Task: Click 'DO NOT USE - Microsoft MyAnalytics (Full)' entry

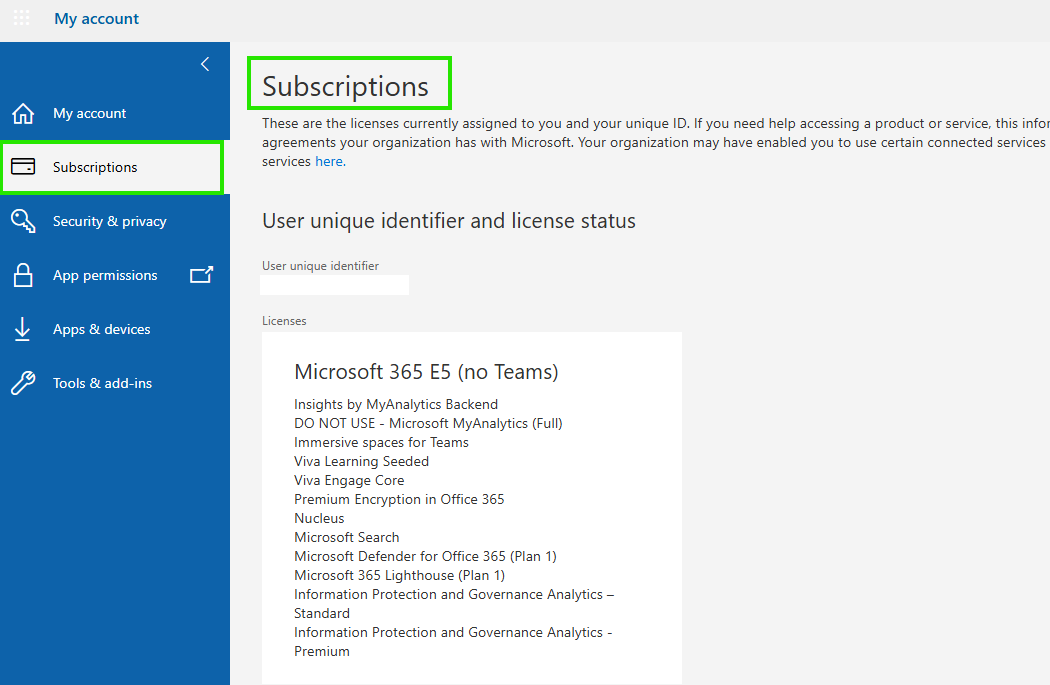Action: click(428, 423)
